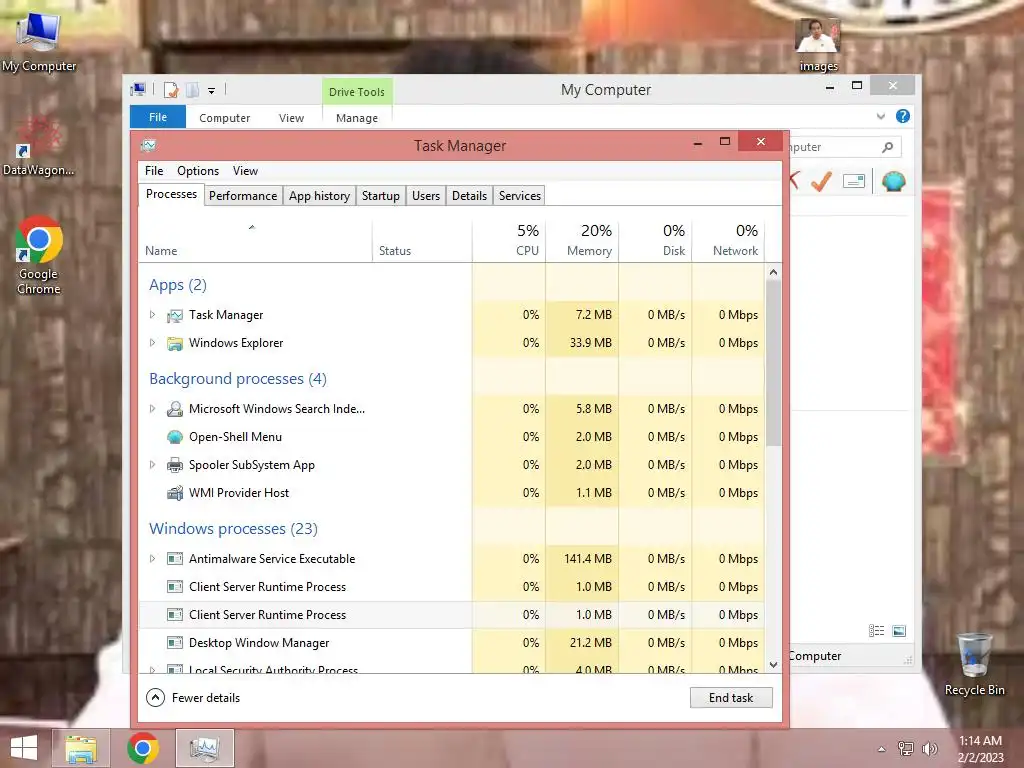The height and width of the screenshot is (768, 1024).
Task: Click Task Manager app icon in process list
Action: click(174, 315)
